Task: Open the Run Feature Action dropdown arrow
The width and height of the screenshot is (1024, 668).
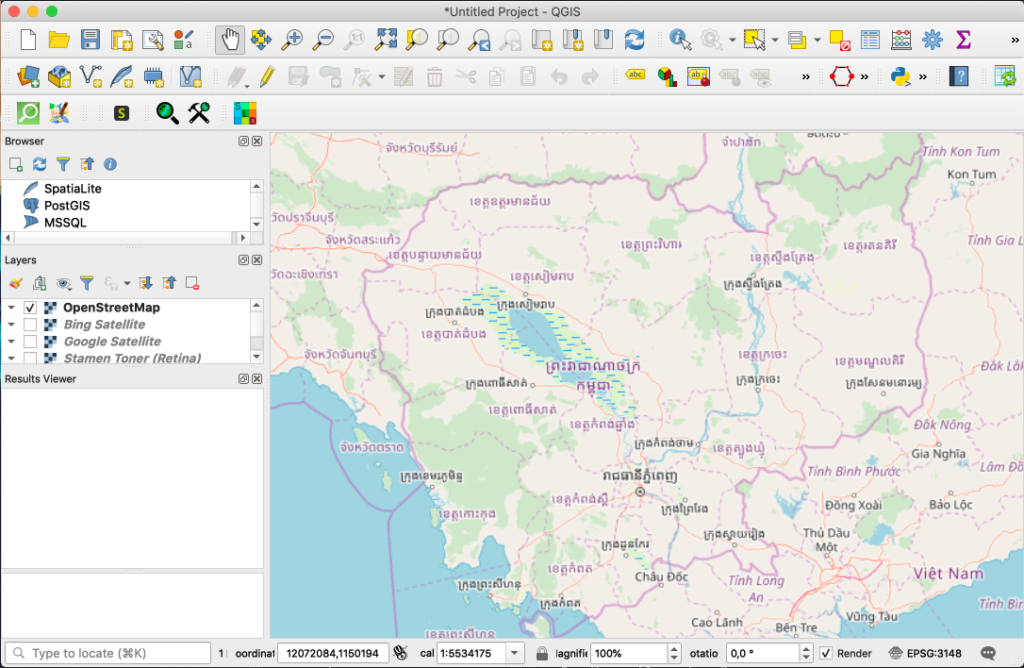Action: [732, 40]
